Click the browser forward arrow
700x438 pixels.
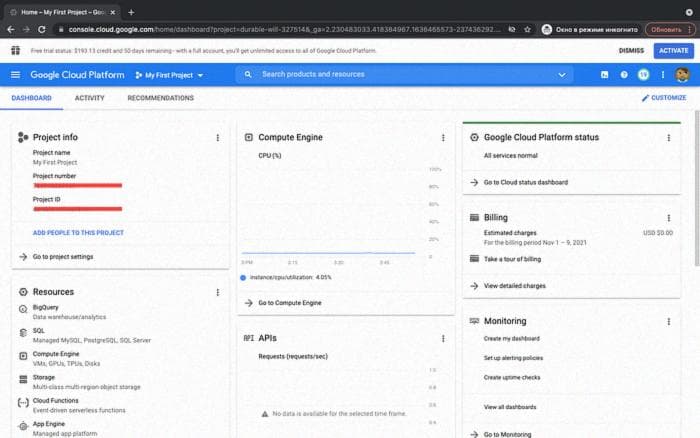(x=26, y=29)
